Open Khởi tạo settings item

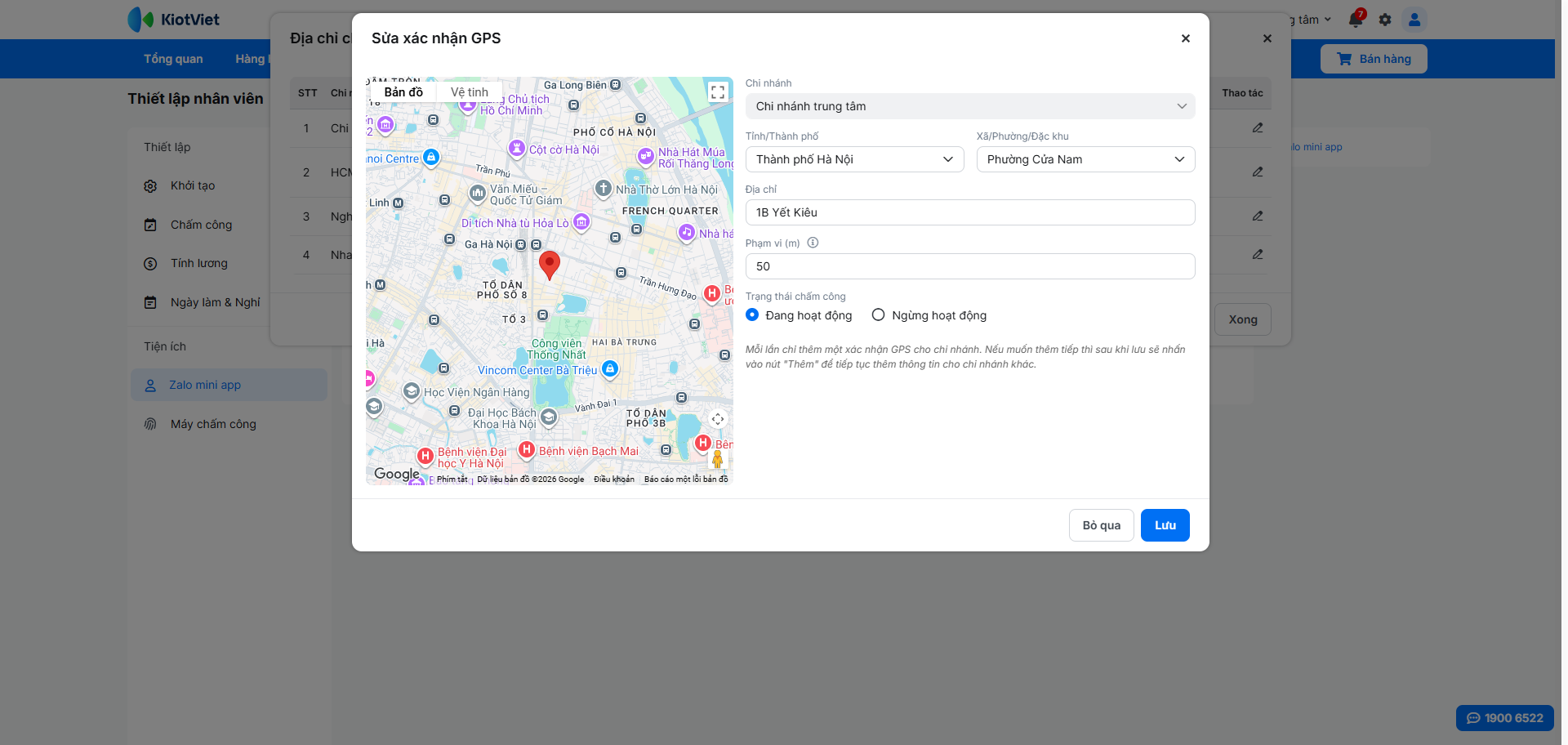[x=193, y=185]
